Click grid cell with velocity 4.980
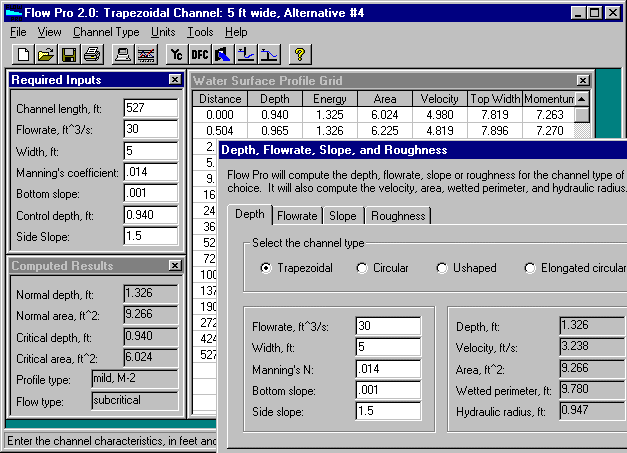Image resolution: width=627 pixels, height=453 pixels. (439, 115)
